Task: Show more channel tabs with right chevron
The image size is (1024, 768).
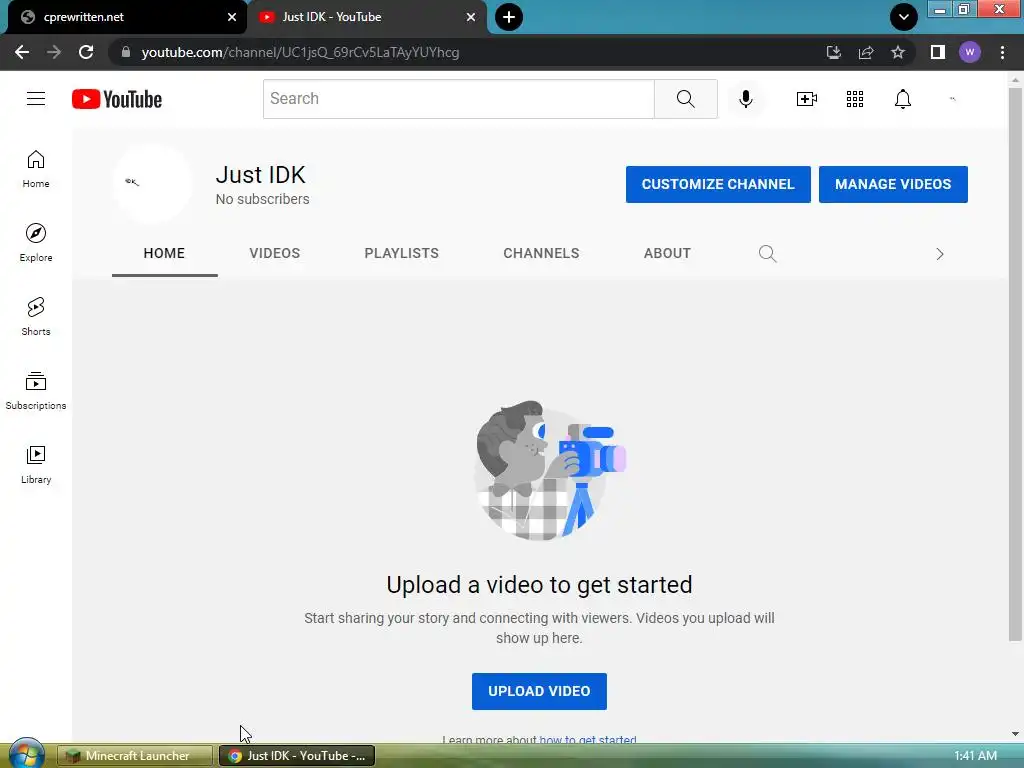Action: pyautogui.click(x=940, y=254)
